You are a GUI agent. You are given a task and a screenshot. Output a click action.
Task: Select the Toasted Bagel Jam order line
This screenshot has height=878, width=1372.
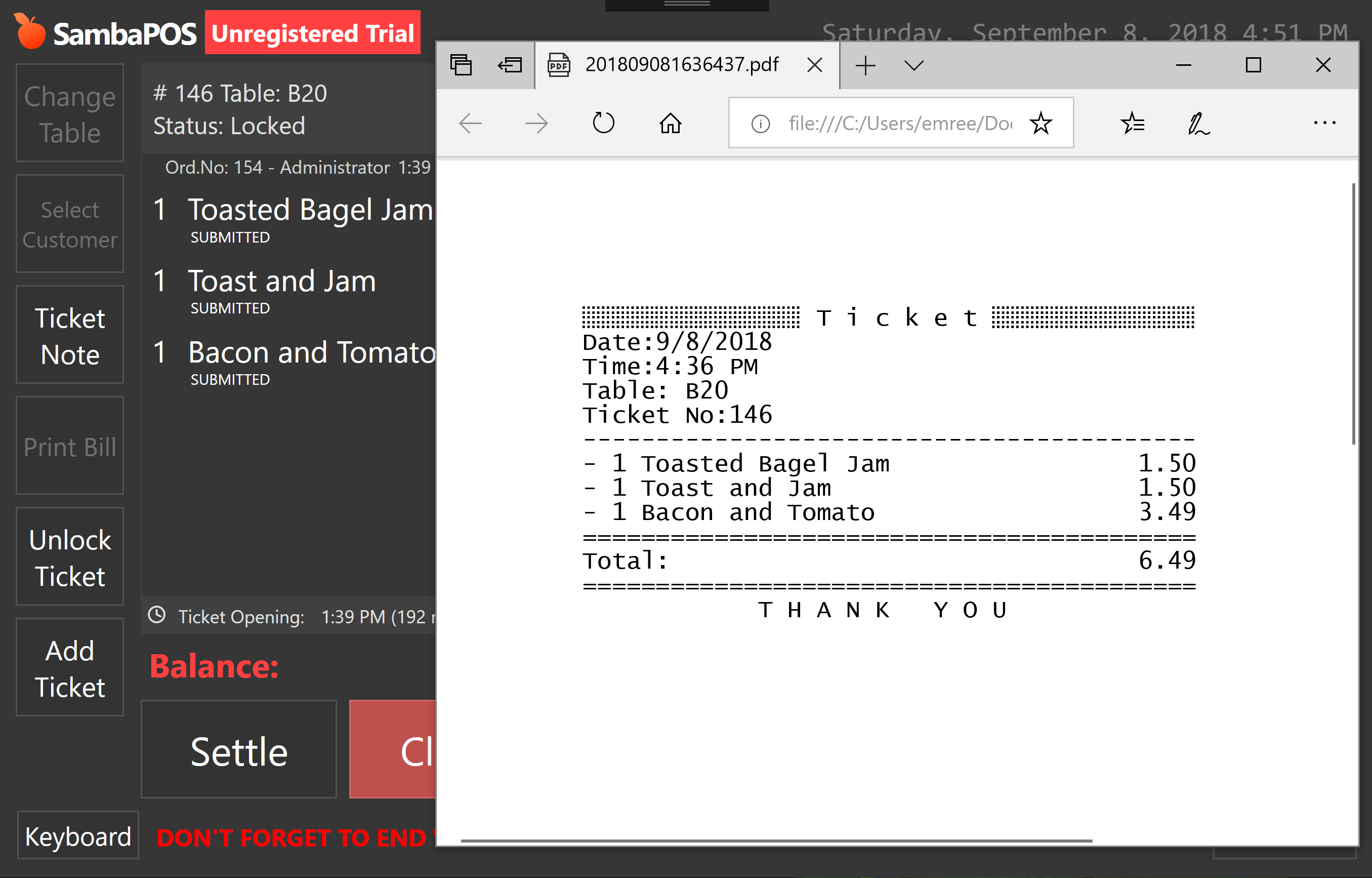point(289,220)
